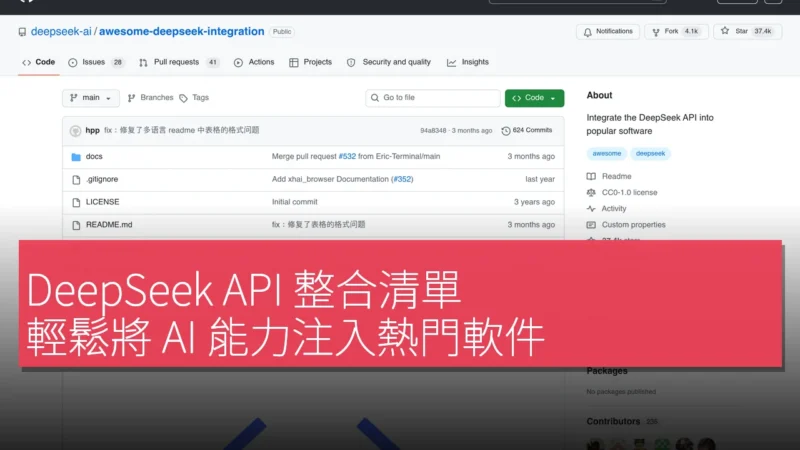Click the awesome topic tag
The width and height of the screenshot is (800, 450).
(607, 154)
